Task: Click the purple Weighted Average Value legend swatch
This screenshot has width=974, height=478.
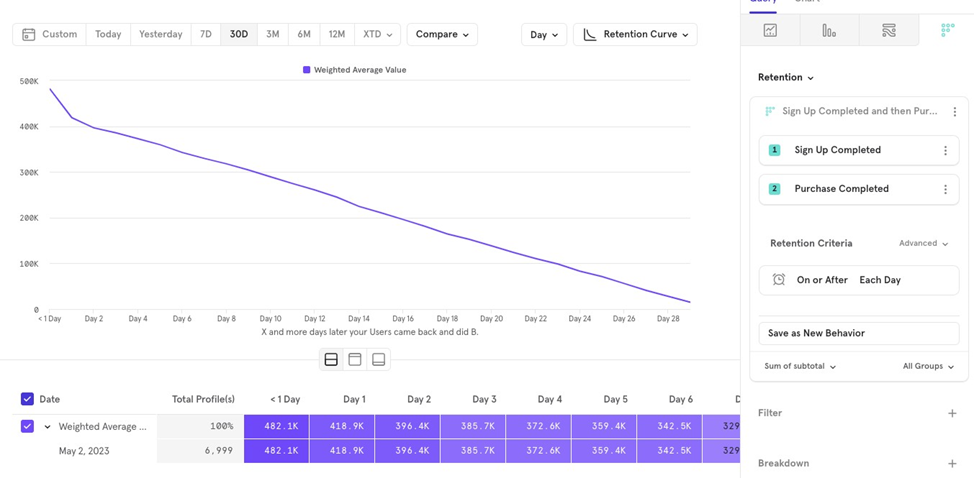Action: click(x=307, y=70)
